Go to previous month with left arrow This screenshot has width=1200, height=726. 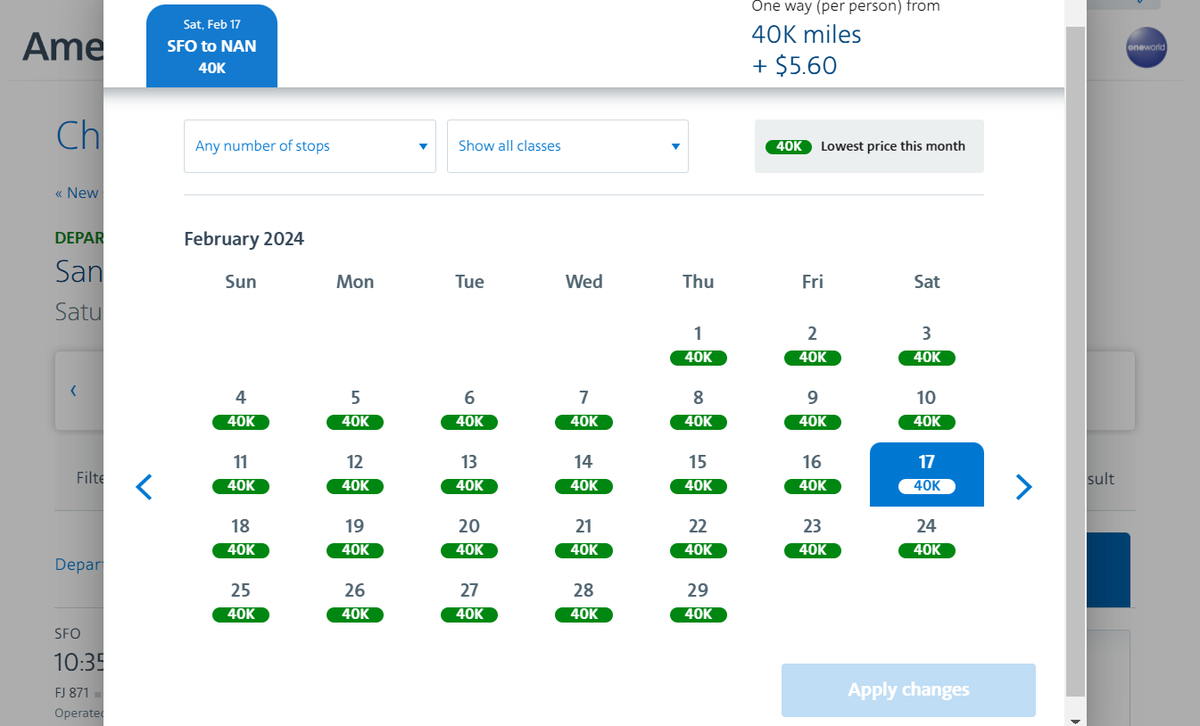coord(144,487)
